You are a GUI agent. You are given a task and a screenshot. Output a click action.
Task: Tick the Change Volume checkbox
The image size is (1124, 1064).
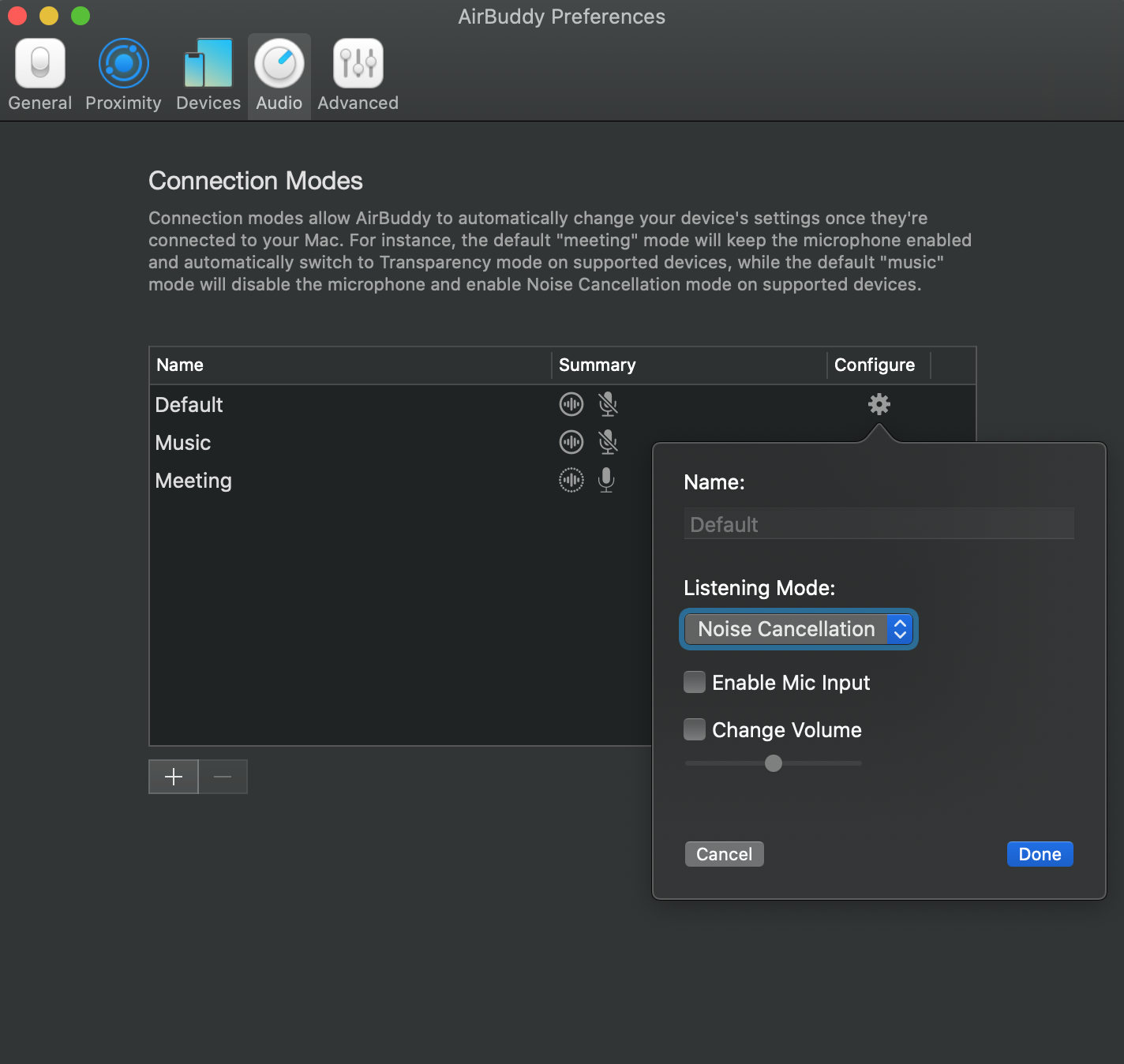(x=695, y=729)
